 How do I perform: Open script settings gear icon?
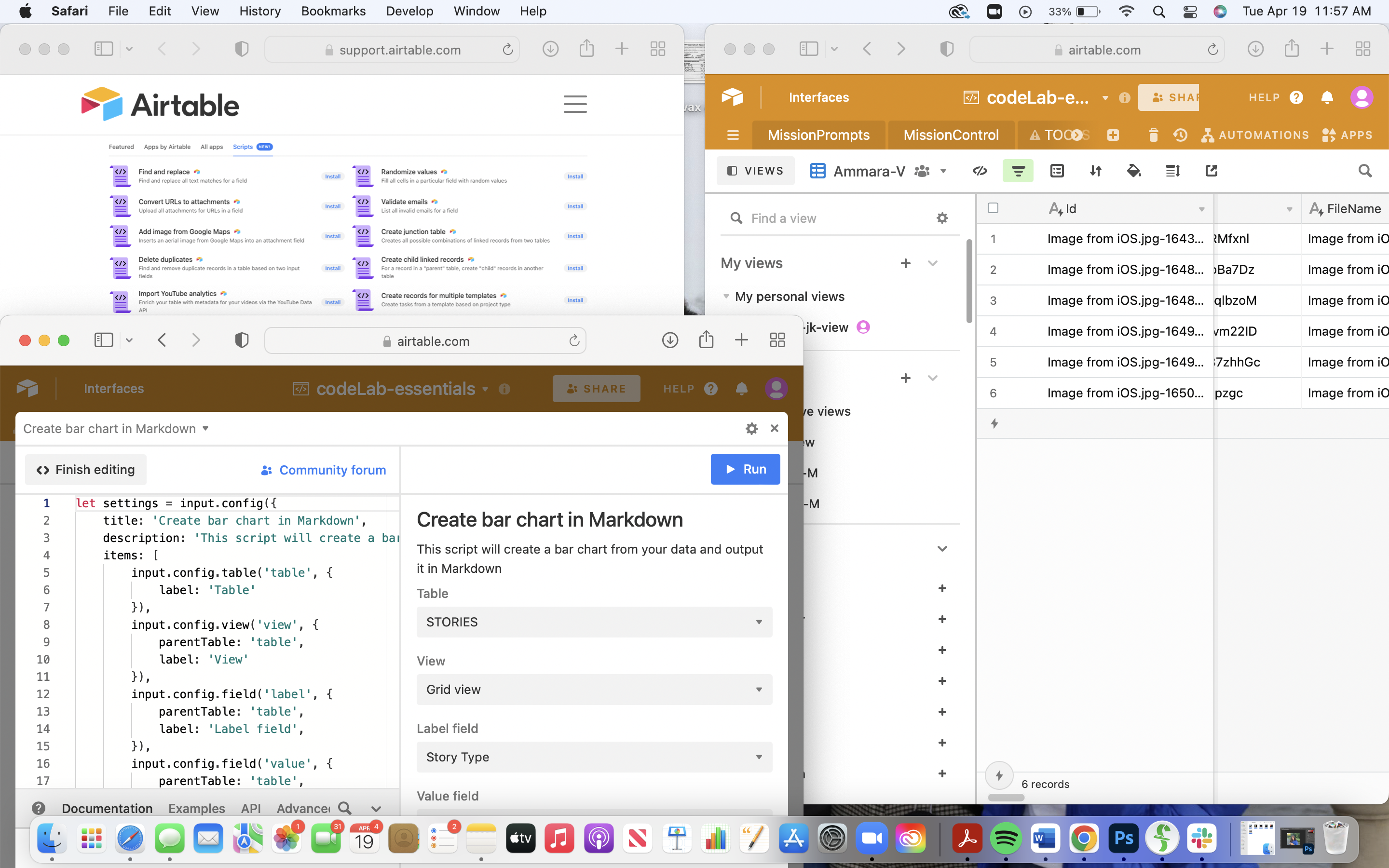[x=751, y=429]
